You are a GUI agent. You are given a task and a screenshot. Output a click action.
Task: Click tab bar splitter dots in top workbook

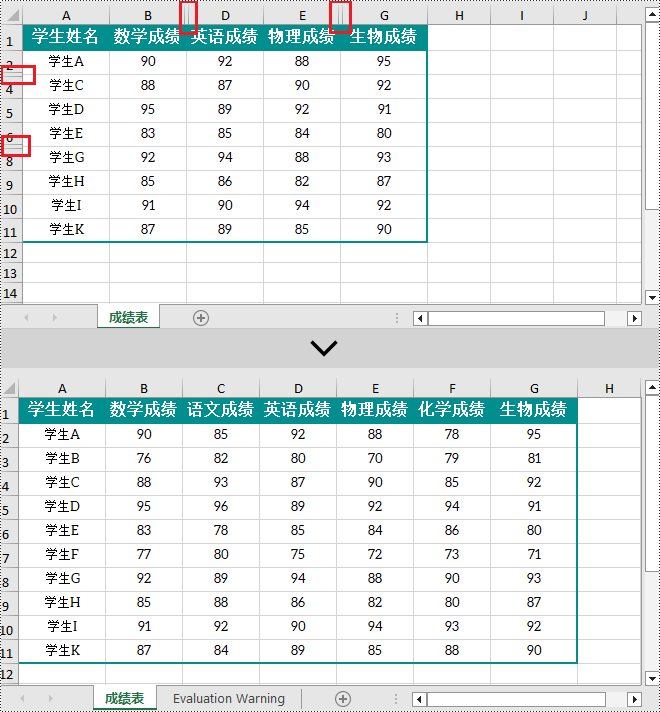[x=397, y=318]
